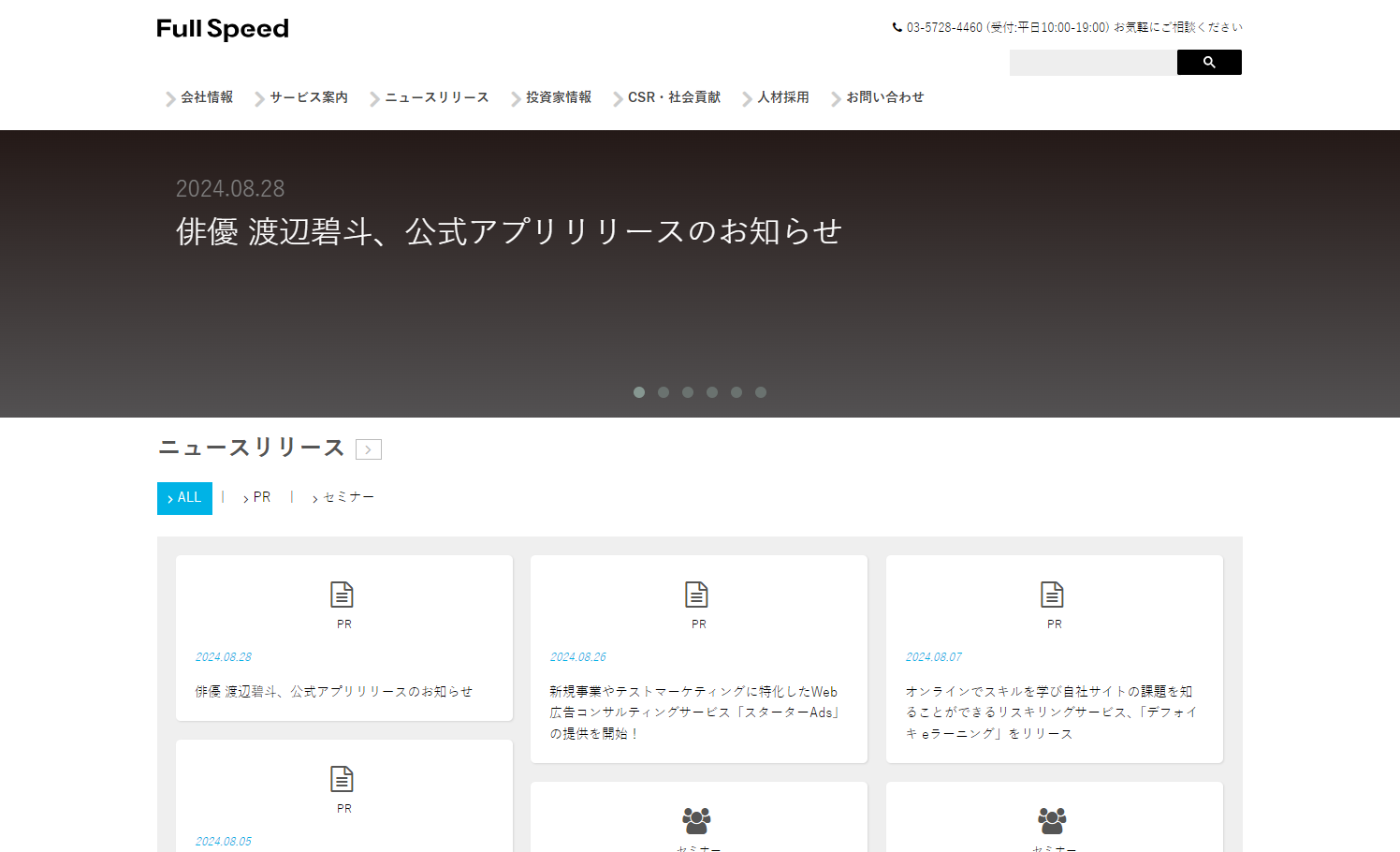The image size is (1400, 852).
Task: Click banner date 2024.08.28
Action: [x=230, y=189]
